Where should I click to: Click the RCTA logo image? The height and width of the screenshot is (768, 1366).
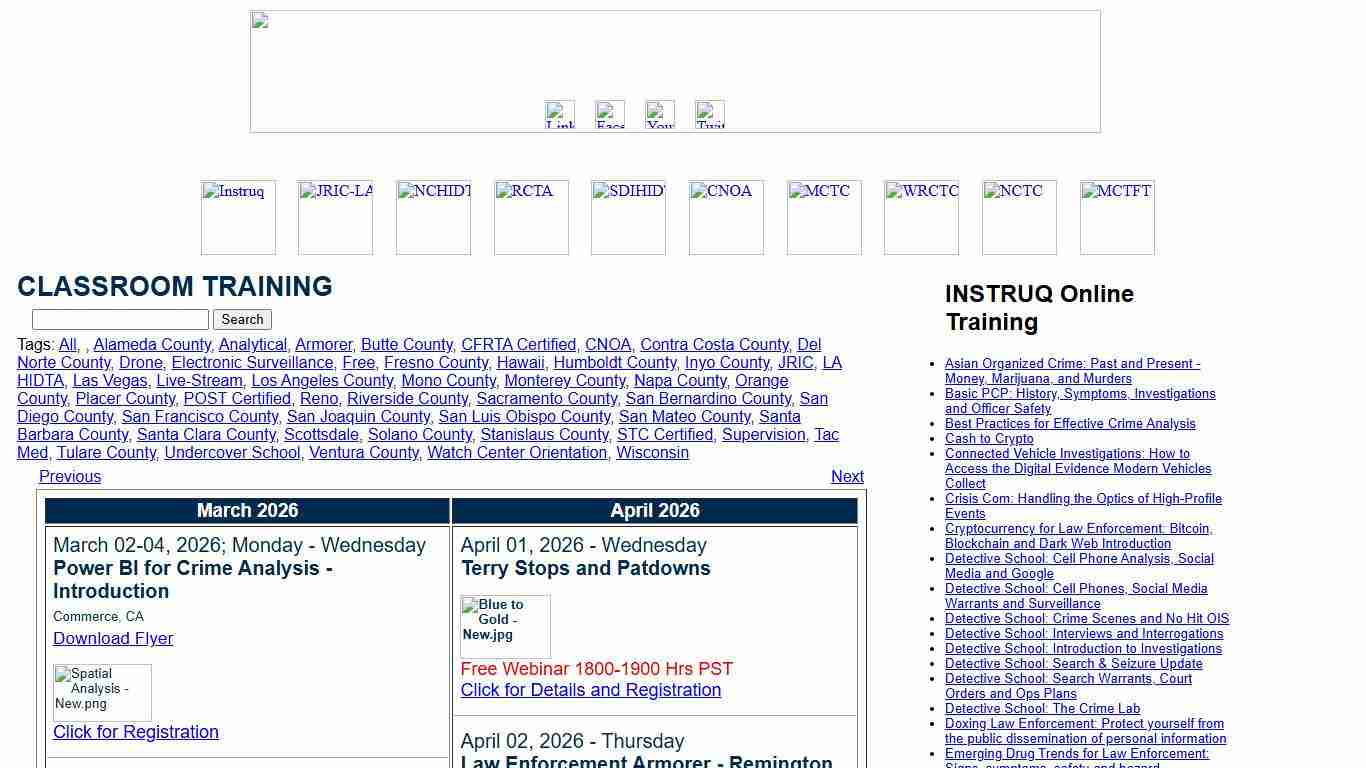click(531, 217)
